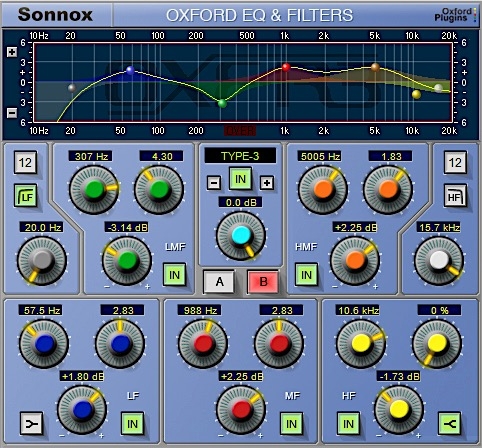Viewport: 482px width, 448px height.
Task: Click the Oxford Plugins logo
Action: [455, 15]
